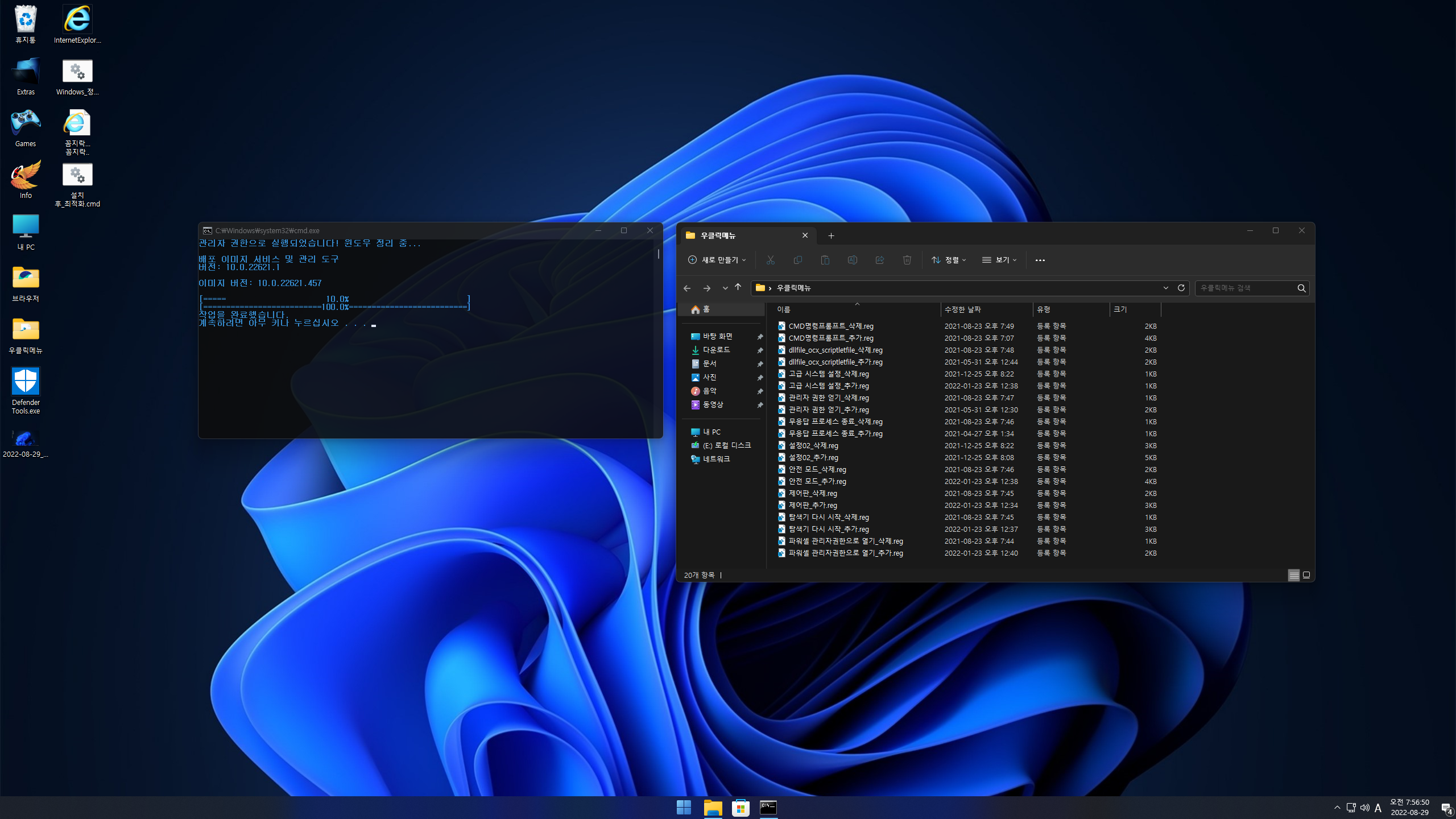The image size is (1456, 819).
Task: Click the Rename icon in Explorer toolbar
Action: tap(853, 260)
